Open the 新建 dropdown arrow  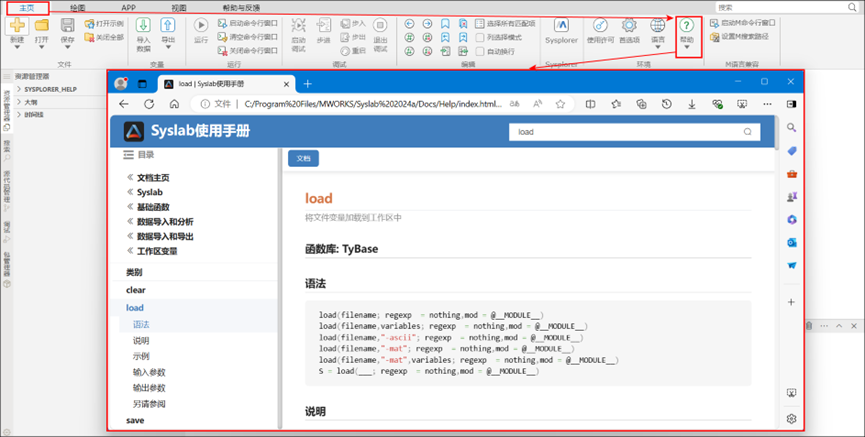coord(17,47)
